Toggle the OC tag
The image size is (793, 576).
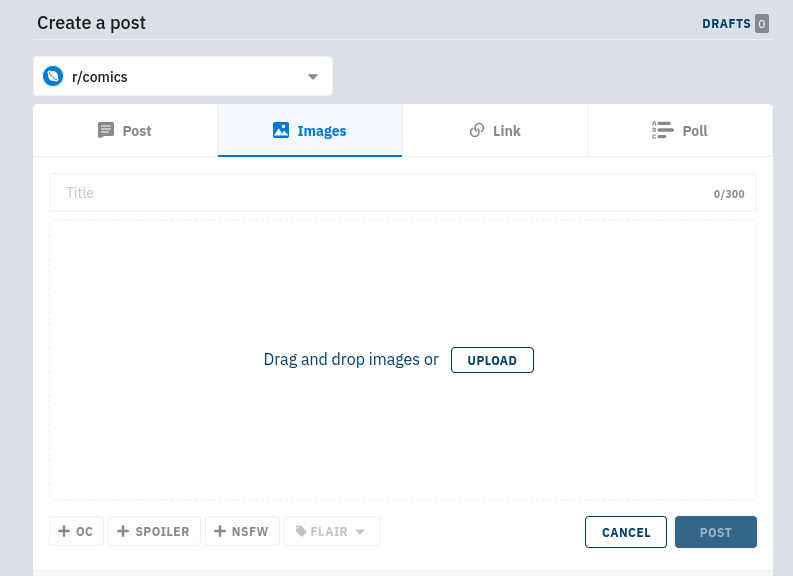pos(76,531)
